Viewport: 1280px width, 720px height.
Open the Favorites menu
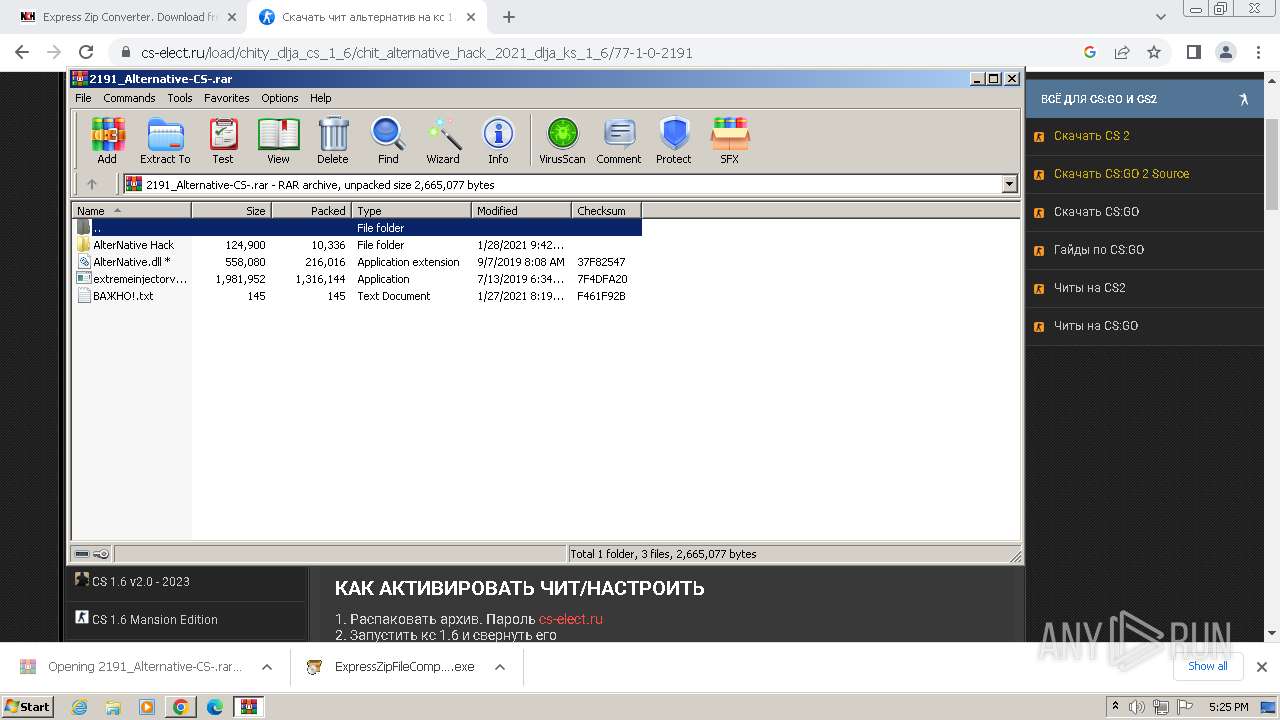click(x=227, y=98)
